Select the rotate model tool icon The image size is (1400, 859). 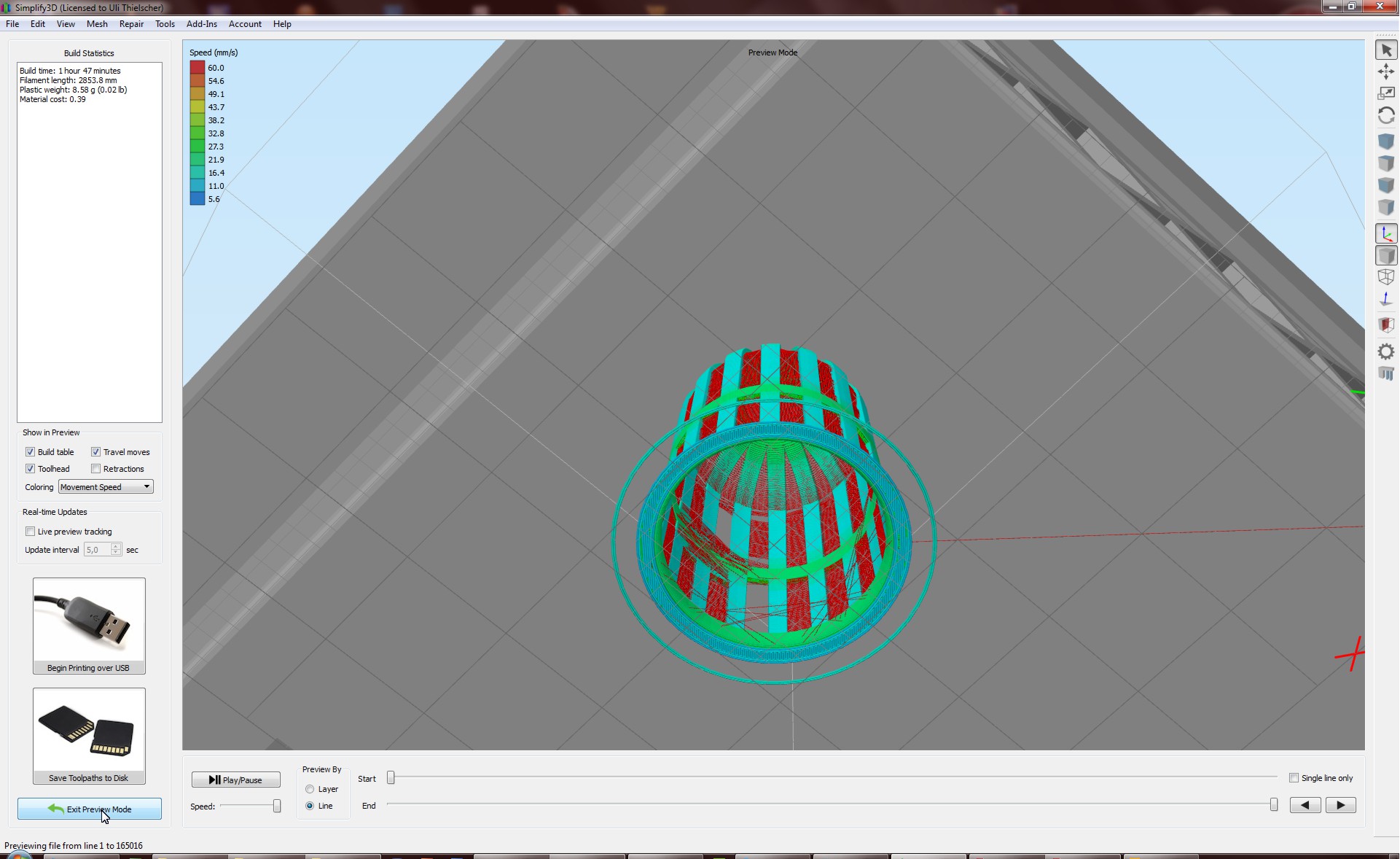pos(1385,115)
